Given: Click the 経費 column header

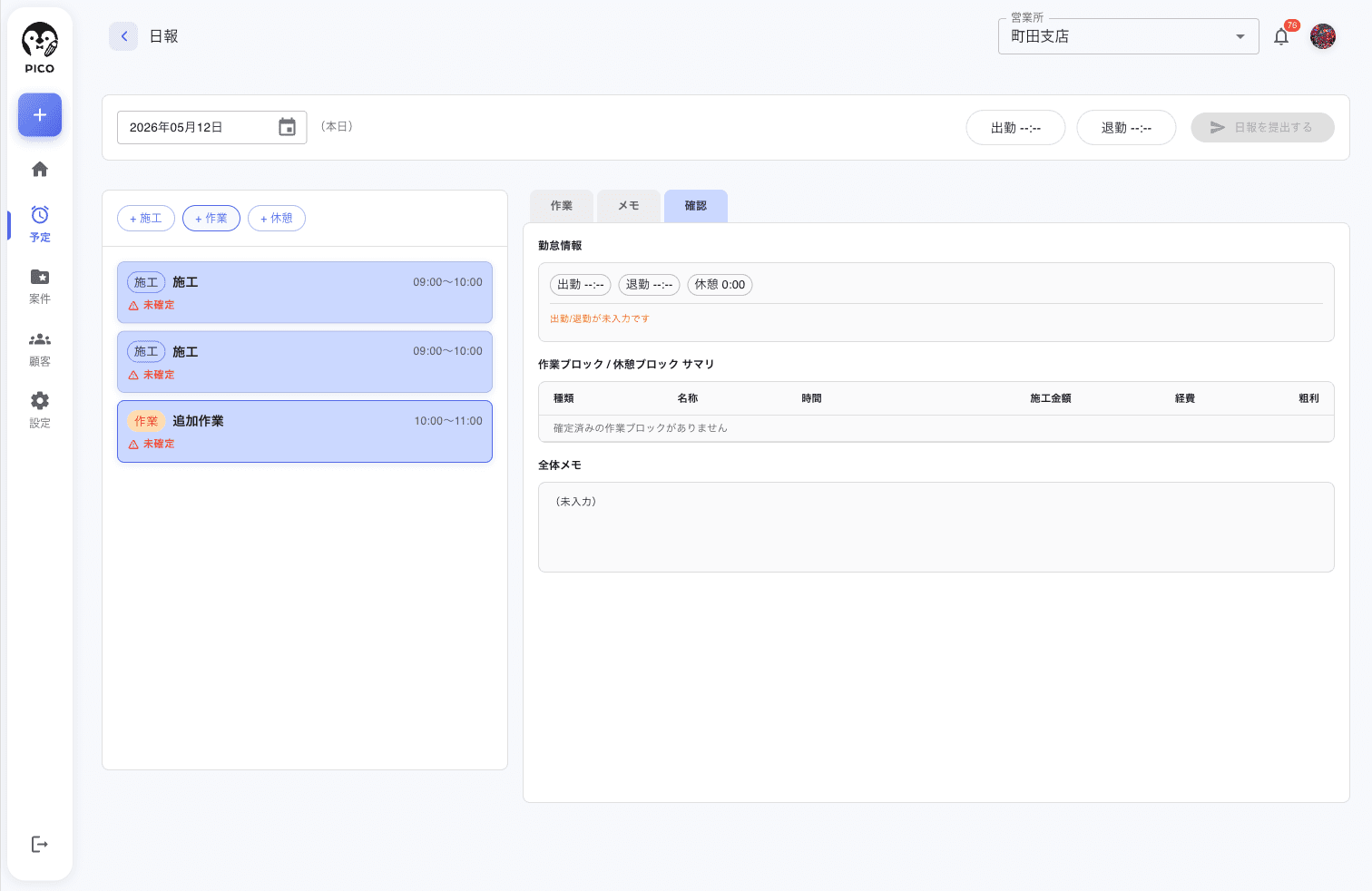Looking at the screenshot, I should point(1185,398).
